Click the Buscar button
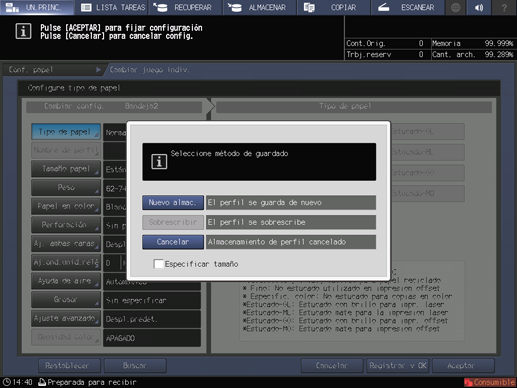The height and width of the screenshot is (388, 517). pos(135,366)
